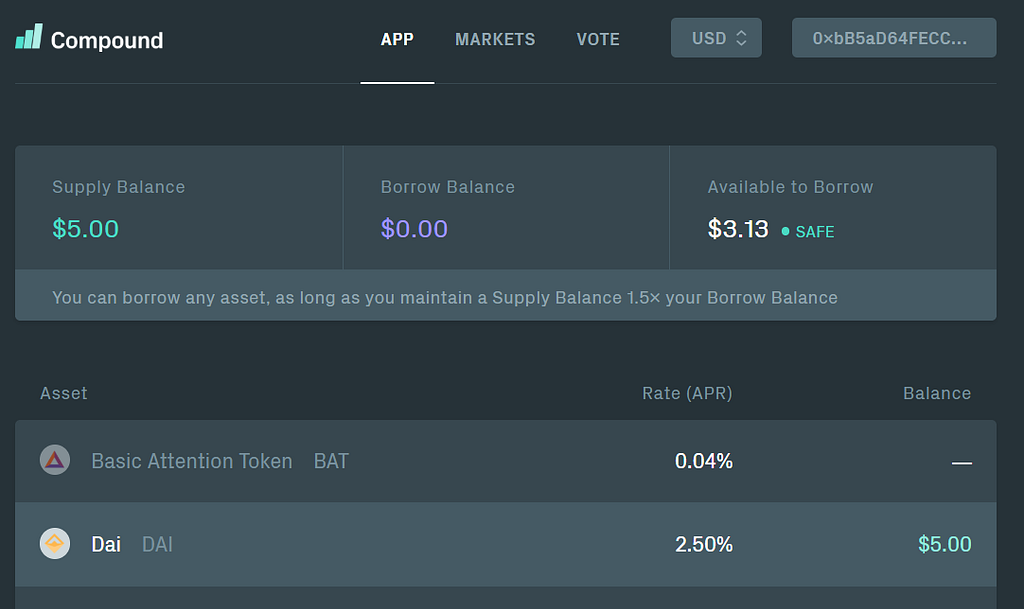
Task: Click the Compound green bars logo icon
Action: [29, 37]
